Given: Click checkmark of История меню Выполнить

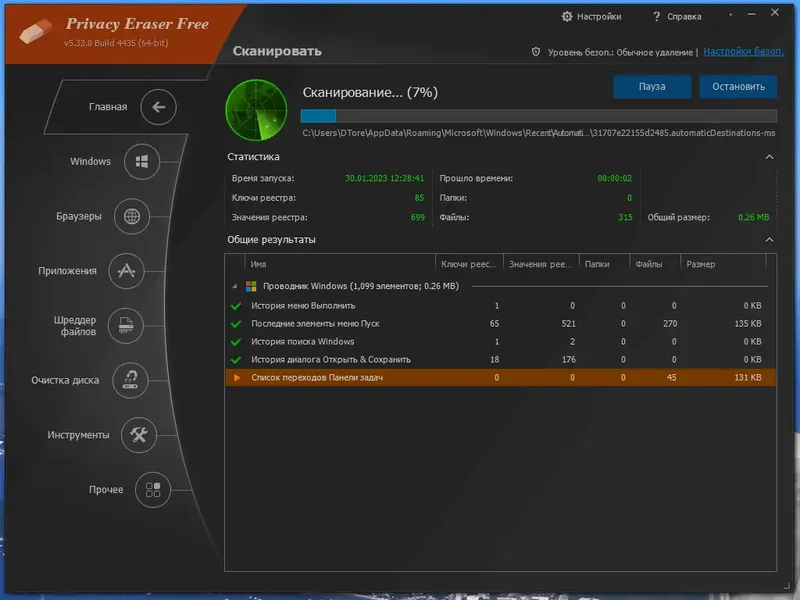Looking at the screenshot, I should [x=236, y=306].
